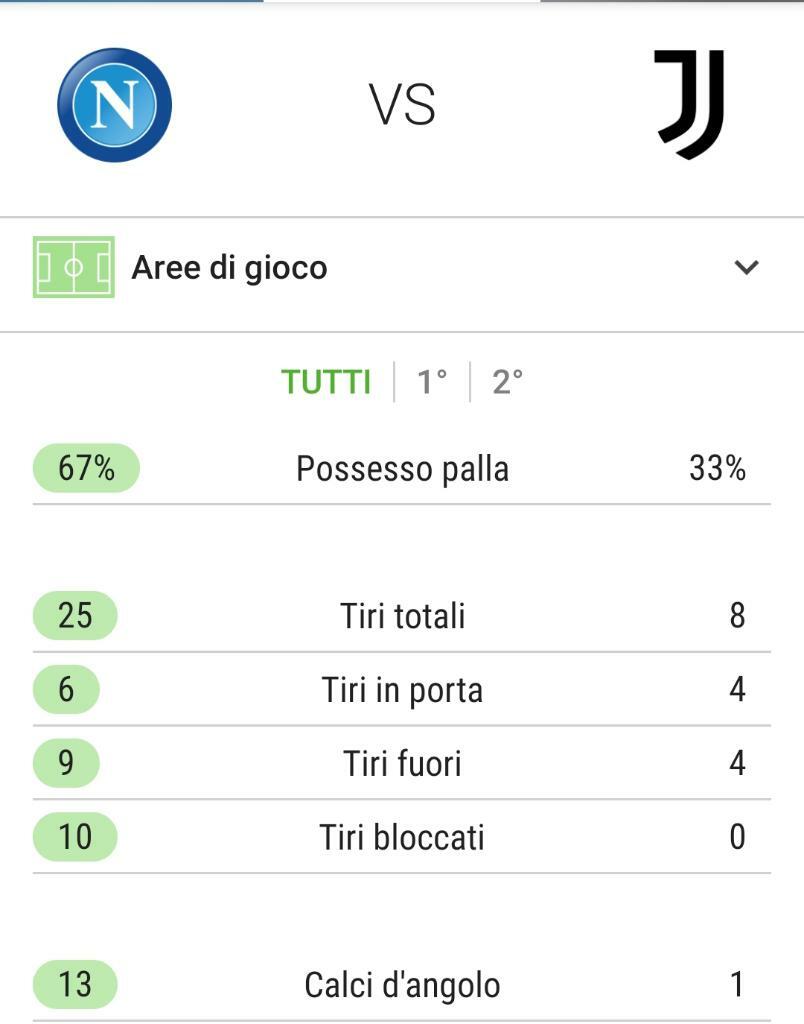Click the Calci d'angolo label
The height and width of the screenshot is (1024, 804).
402,985
